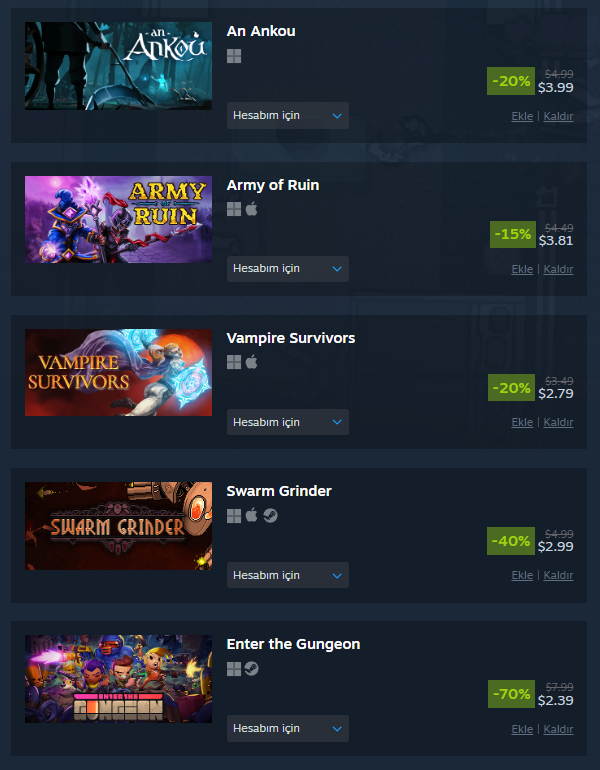Click the Windows icon under An Ankou
Viewport: 600px width, 770px height.
click(x=234, y=56)
